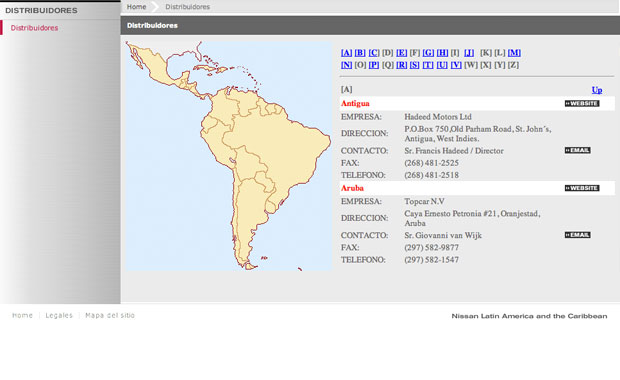
Task: Open Antigua's WEBSITE badge
Action: click(x=582, y=104)
